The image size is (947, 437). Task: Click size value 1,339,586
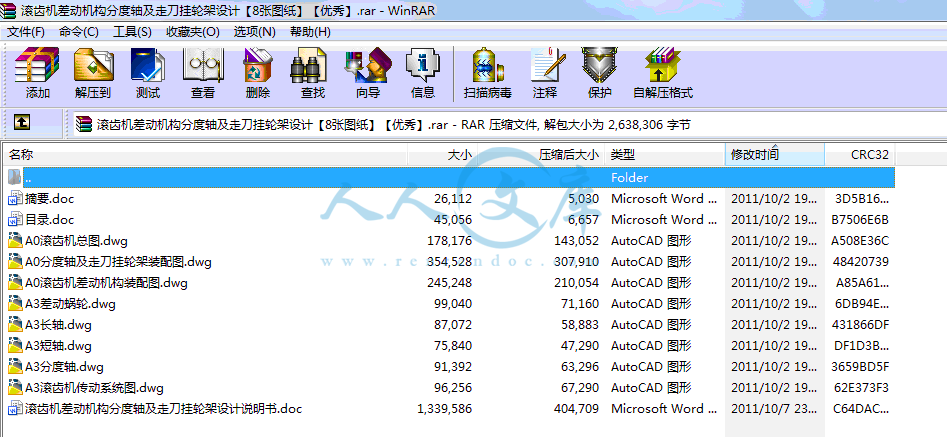point(445,409)
